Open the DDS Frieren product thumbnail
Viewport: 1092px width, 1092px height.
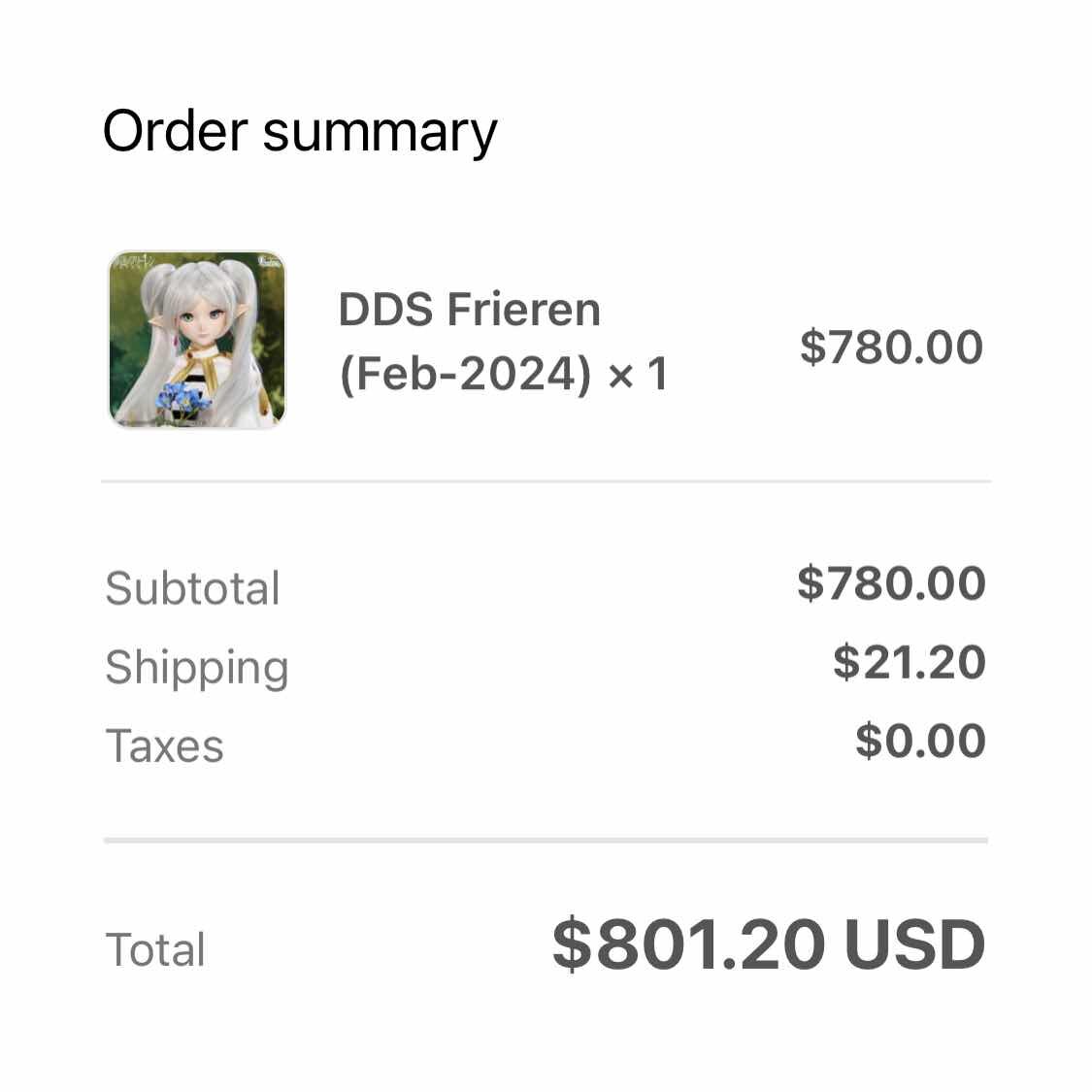(x=197, y=340)
